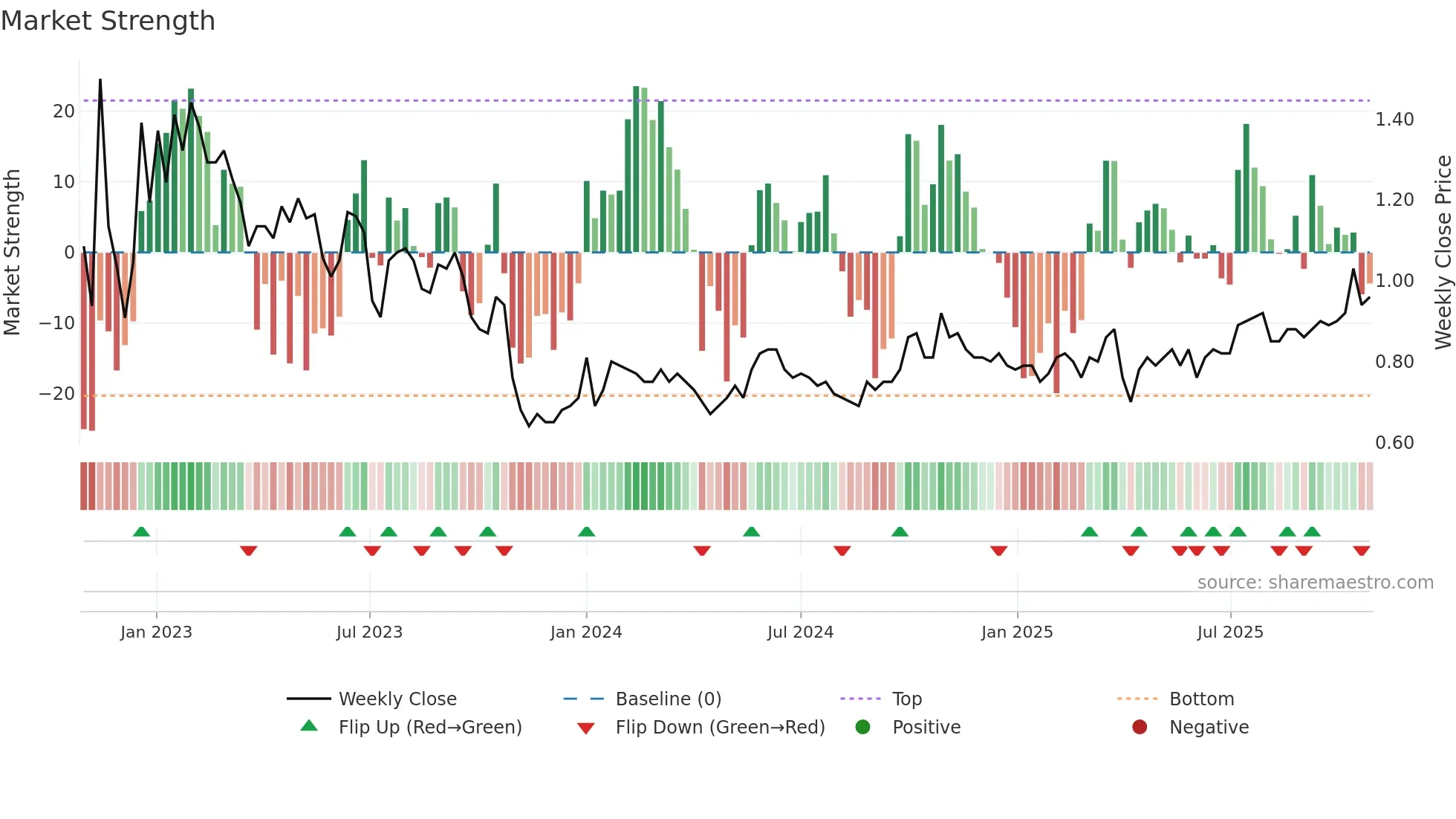Click the red Flip Down triangle legend icon
Viewport: 1456px width, 819px height.
pyautogui.click(x=585, y=728)
